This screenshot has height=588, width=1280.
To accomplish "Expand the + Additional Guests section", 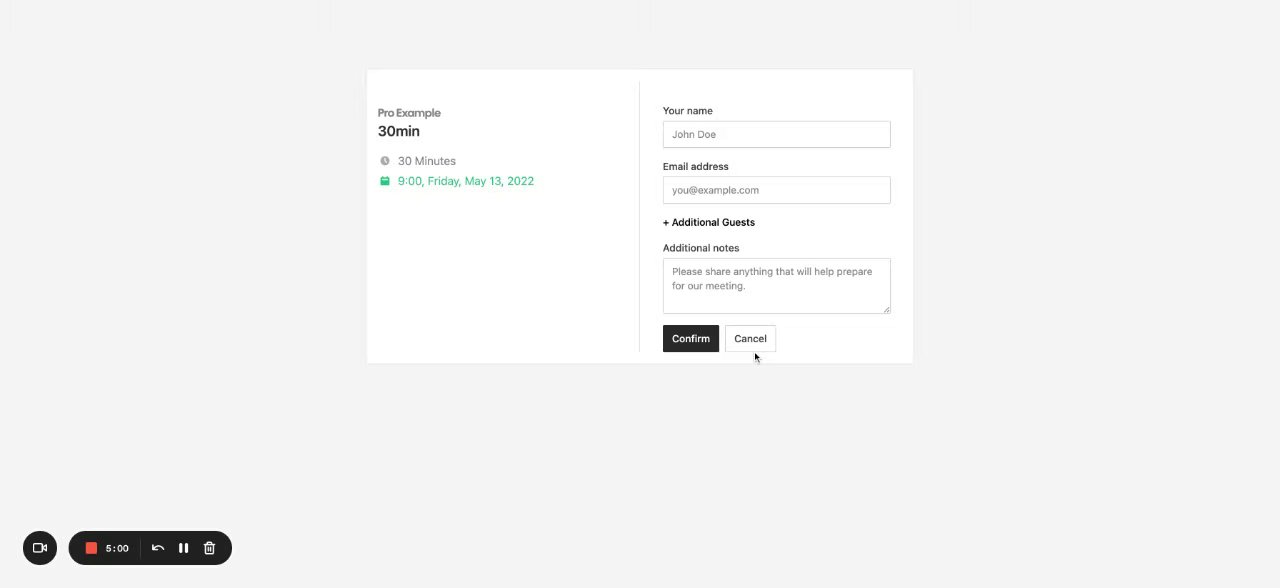I will (709, 222).
